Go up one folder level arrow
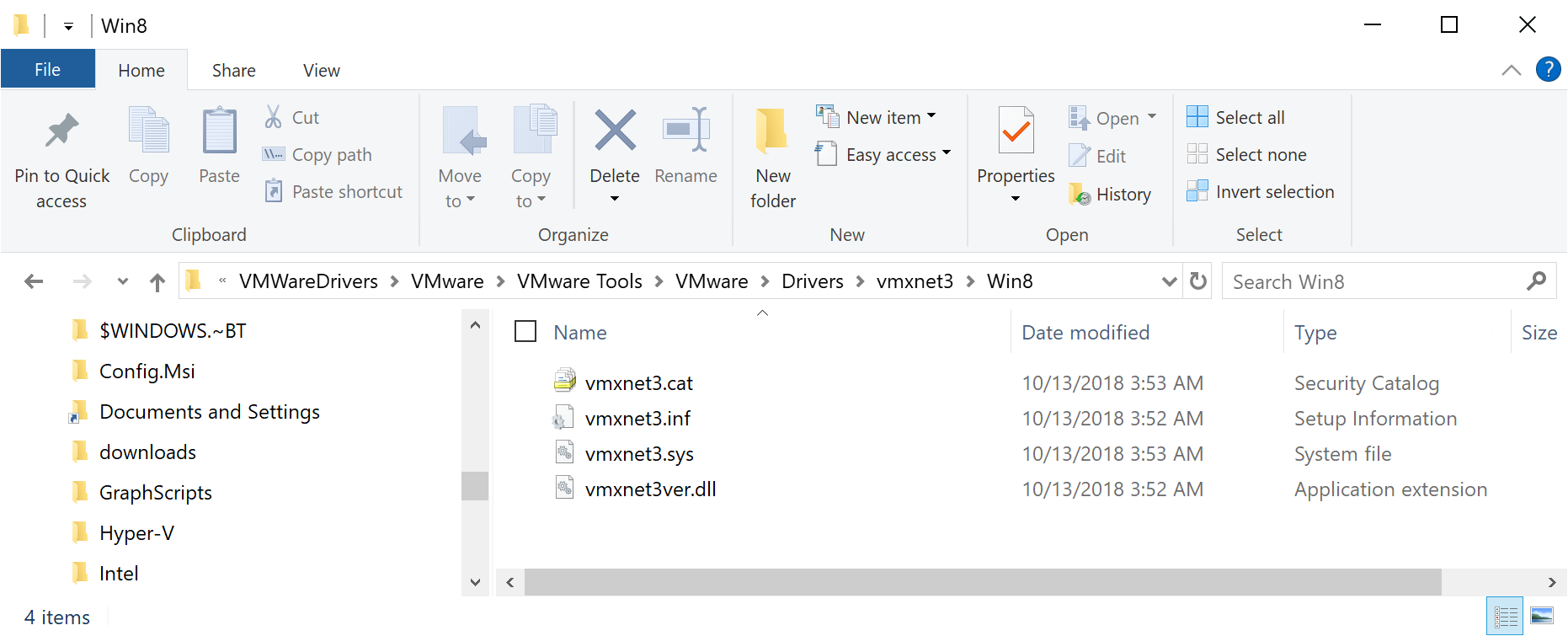The width and height of the screenshot is (1568, 636). pyautogui.click(x=157, y=281)
